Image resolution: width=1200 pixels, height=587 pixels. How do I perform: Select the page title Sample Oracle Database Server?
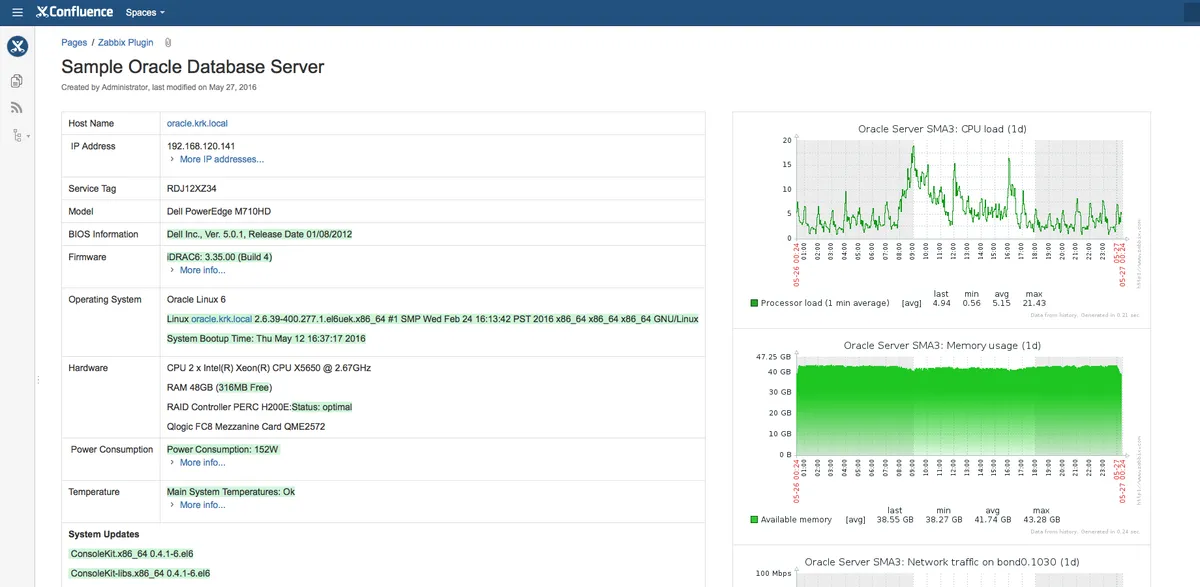[x=193, y=67]
